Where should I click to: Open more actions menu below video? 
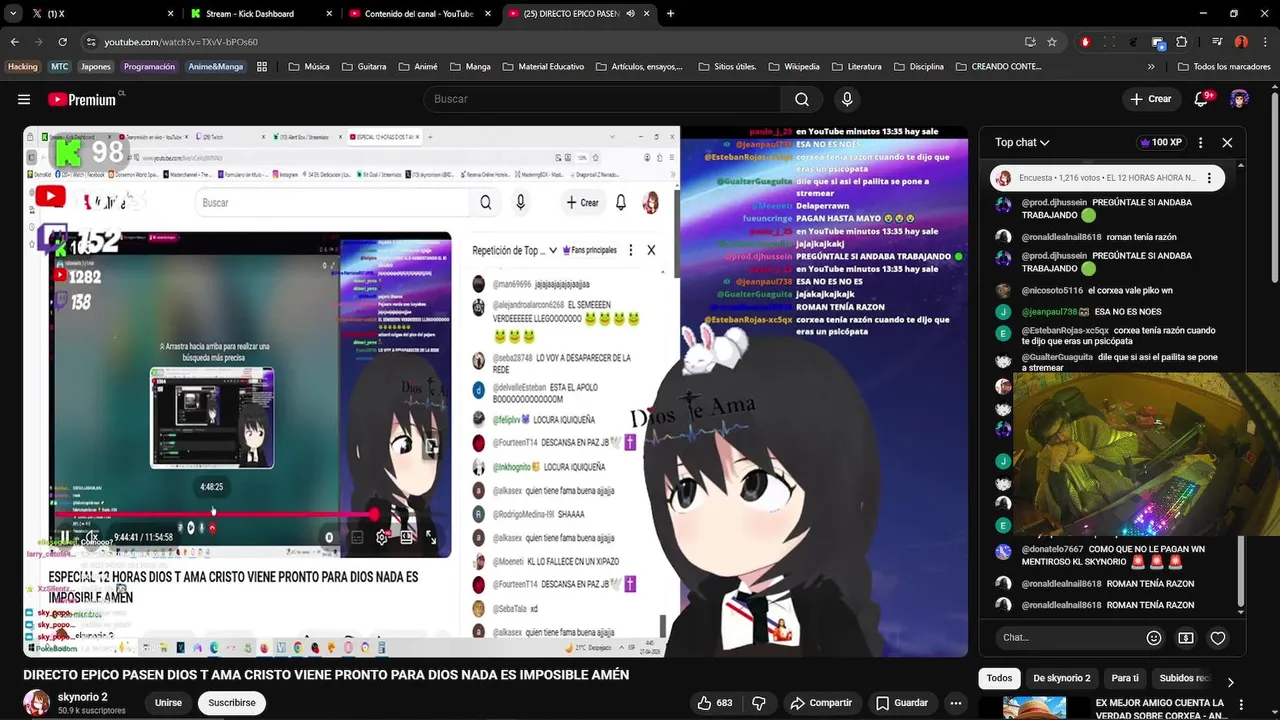[x=956, y=703]
